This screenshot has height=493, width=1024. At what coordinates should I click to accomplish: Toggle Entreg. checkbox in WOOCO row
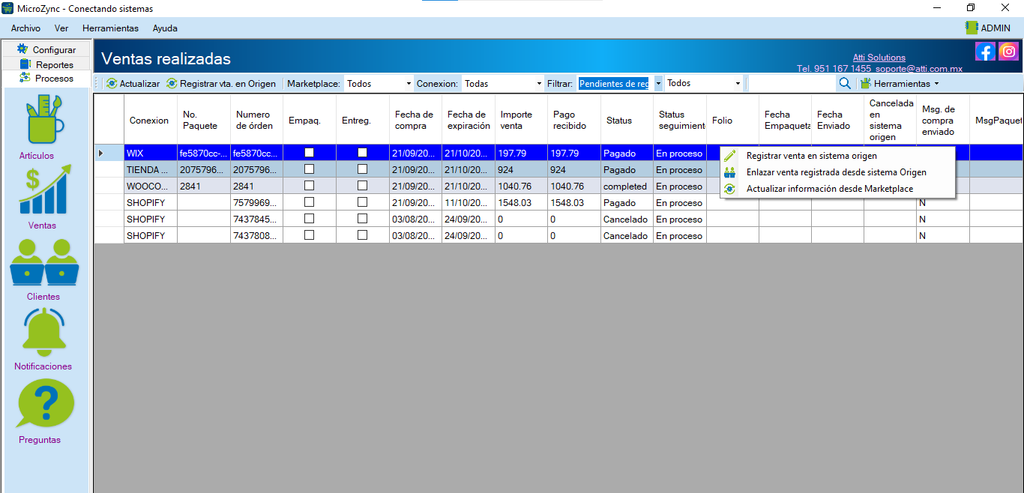(362, 185)
